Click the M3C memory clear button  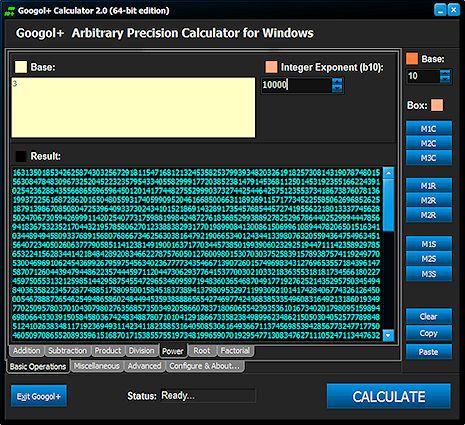click(x=429, y=158)
